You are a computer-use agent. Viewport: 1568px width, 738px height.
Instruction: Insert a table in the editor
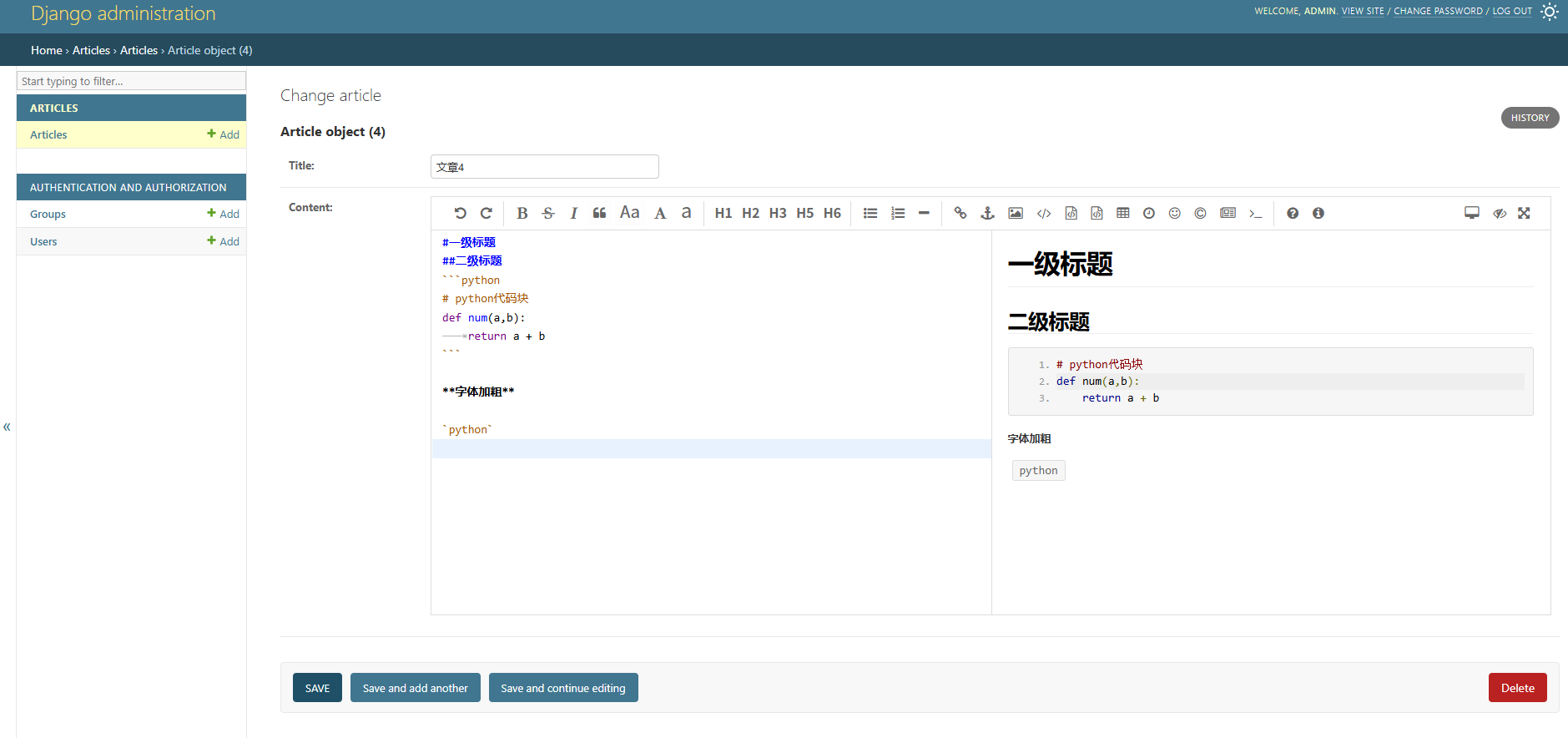tap(1122, 214)
